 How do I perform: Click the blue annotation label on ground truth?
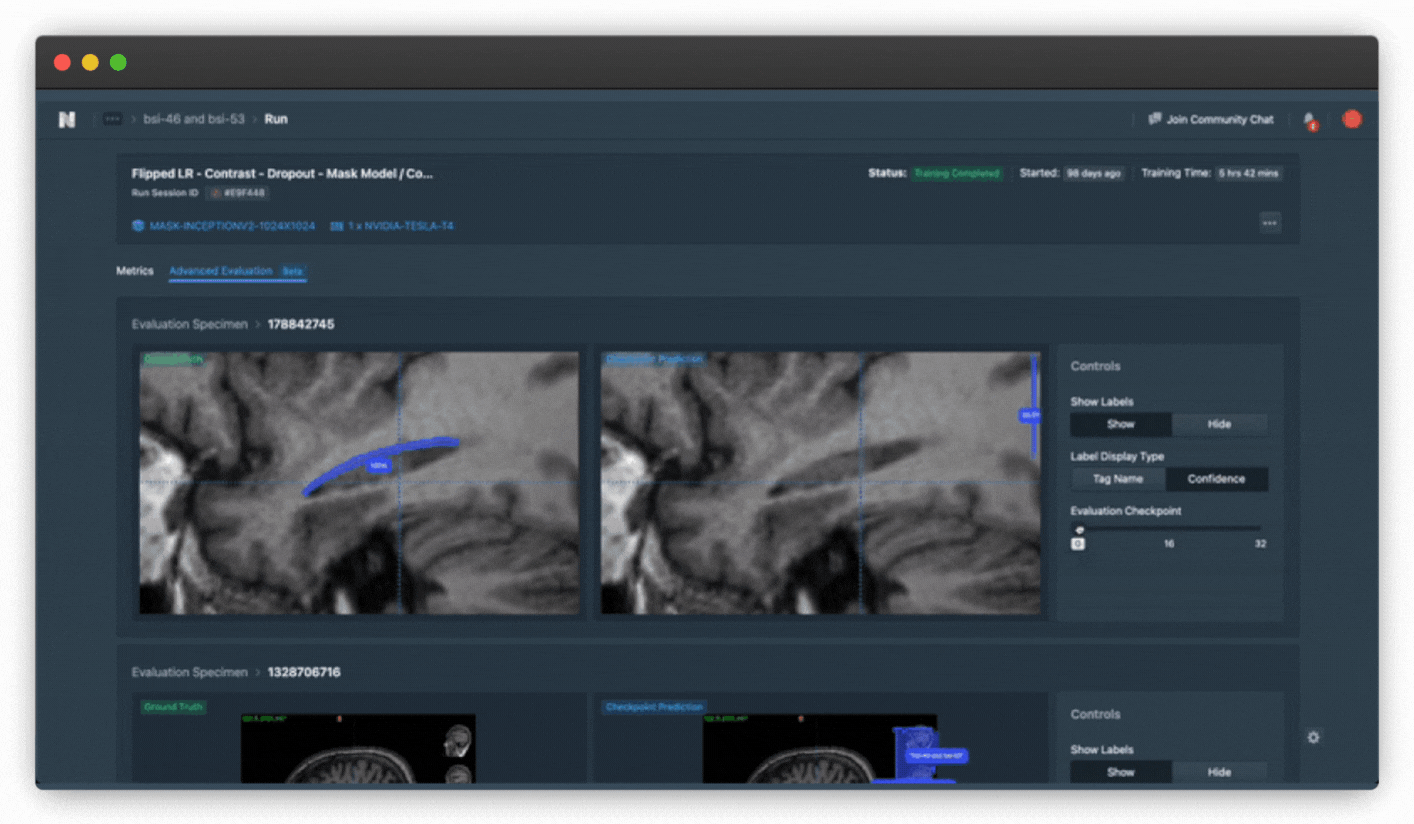click(x=378, y=466)
